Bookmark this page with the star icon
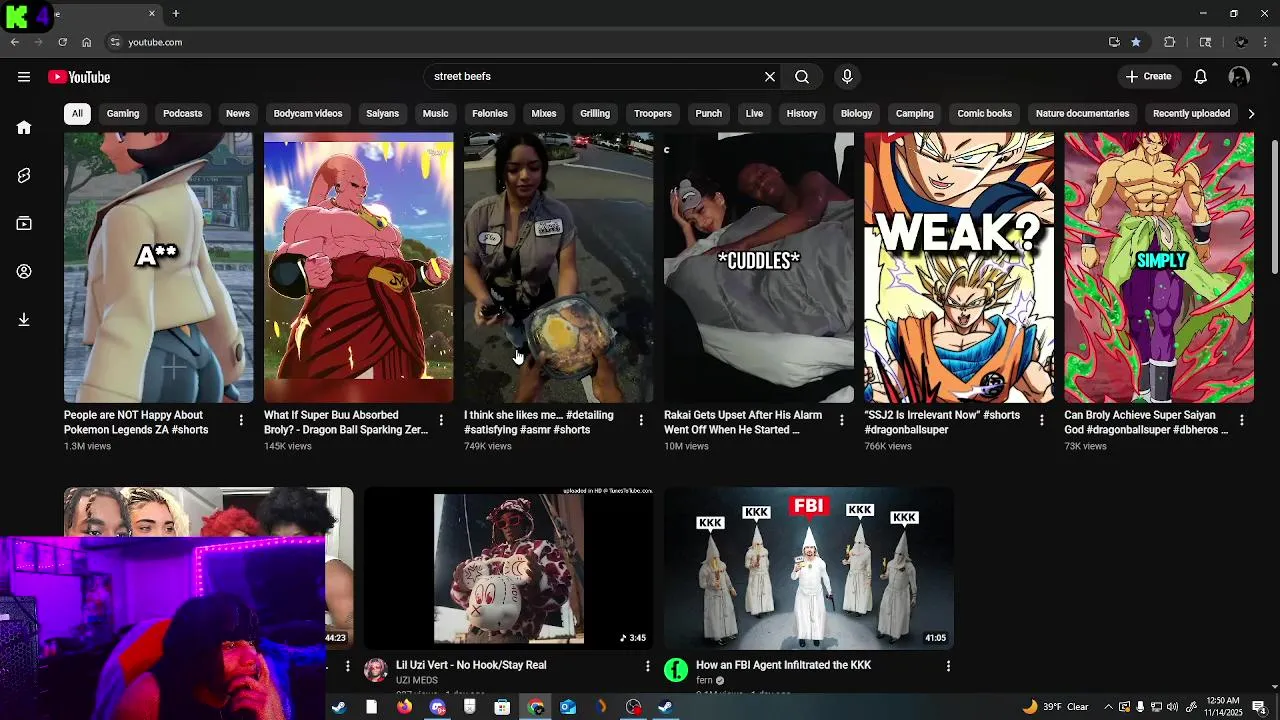This screenshot has width=1280, height=720. point(1136,42)
